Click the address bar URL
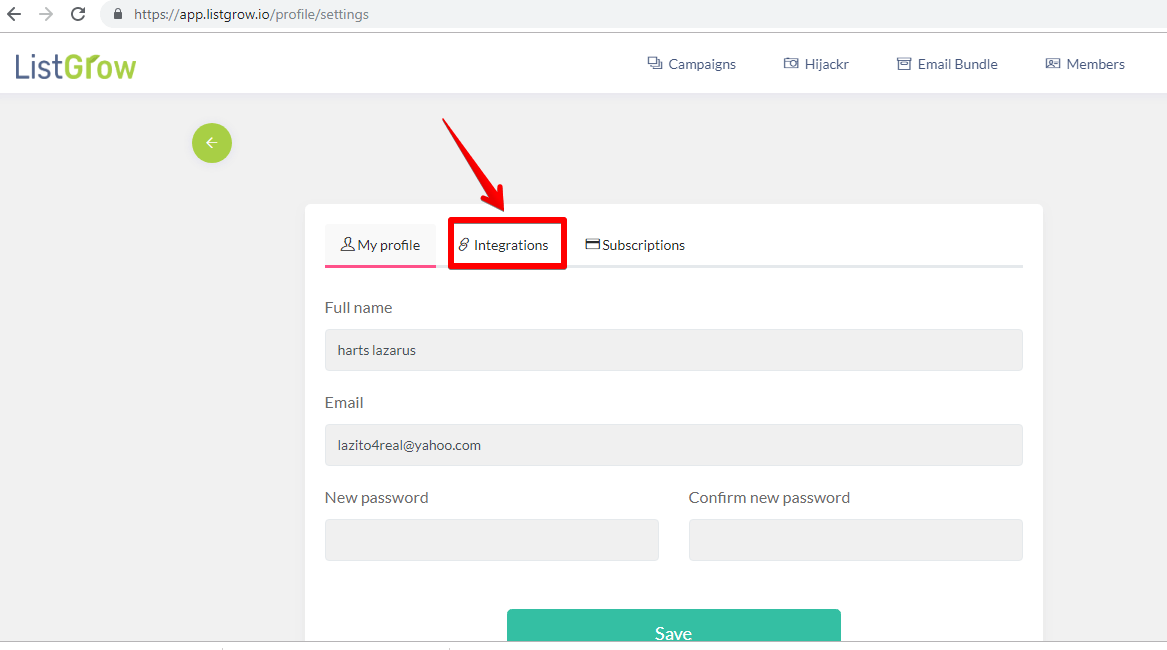 [x=252, y=14]
